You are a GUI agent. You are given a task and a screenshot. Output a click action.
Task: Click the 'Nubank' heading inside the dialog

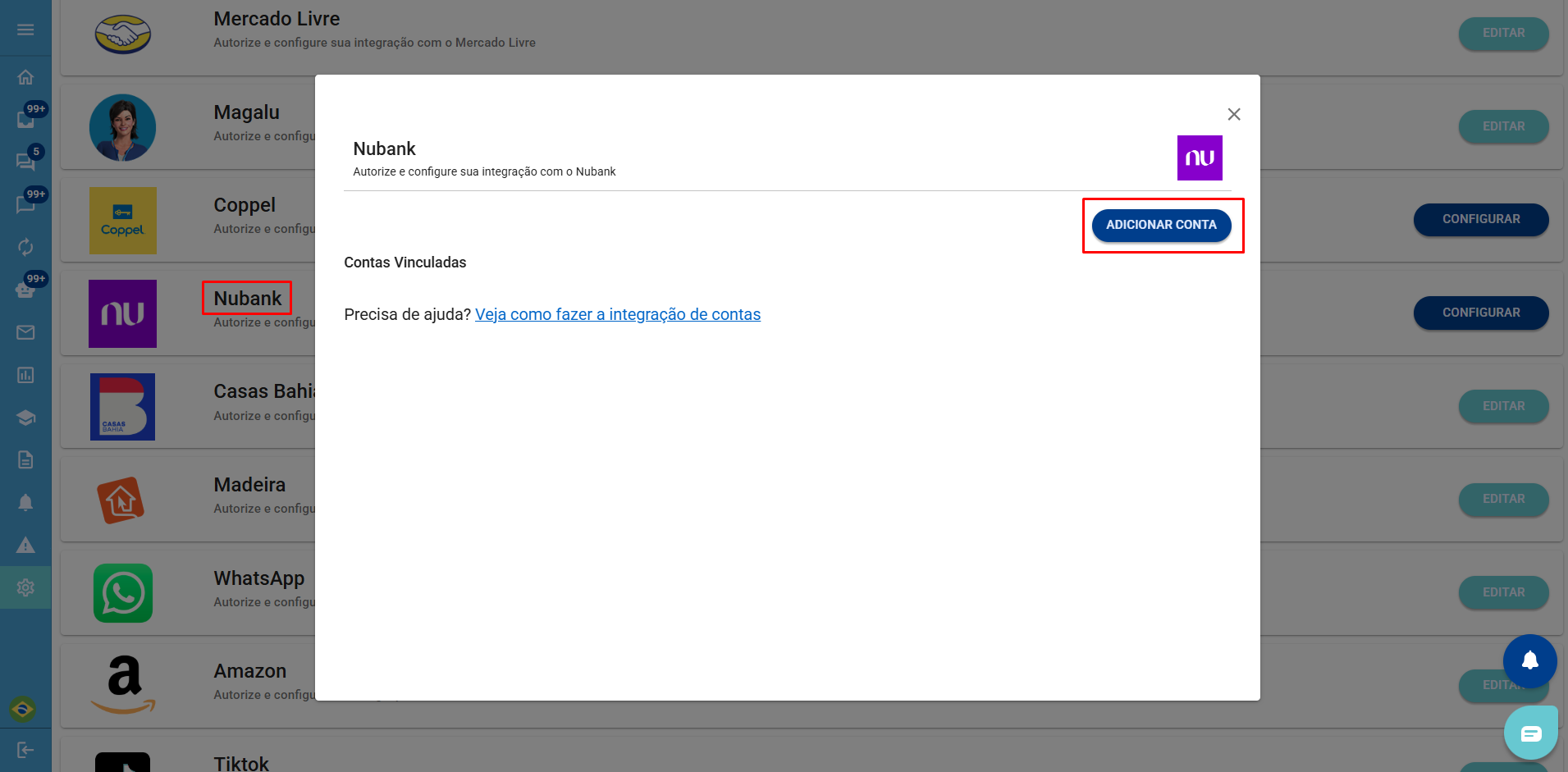pos(384,148)
